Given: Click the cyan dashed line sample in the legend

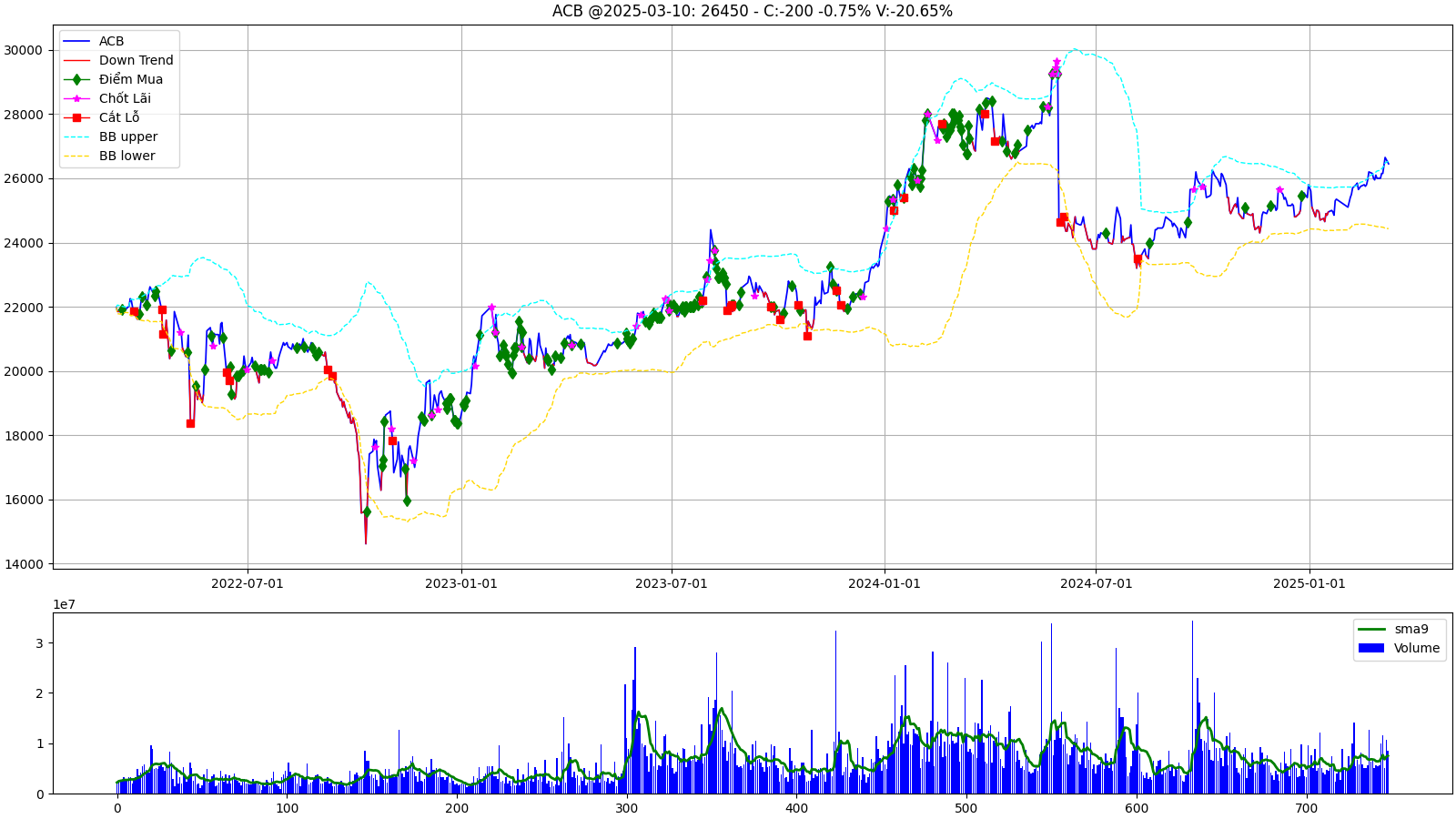Looking at the screenshot, I should coord(77,136).
